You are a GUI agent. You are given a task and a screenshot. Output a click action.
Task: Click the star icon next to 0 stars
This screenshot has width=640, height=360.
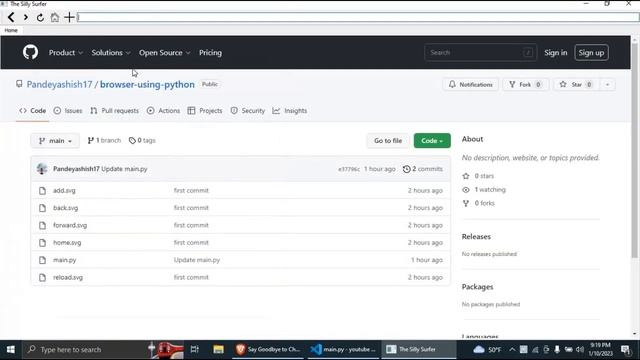click(466, 176)
